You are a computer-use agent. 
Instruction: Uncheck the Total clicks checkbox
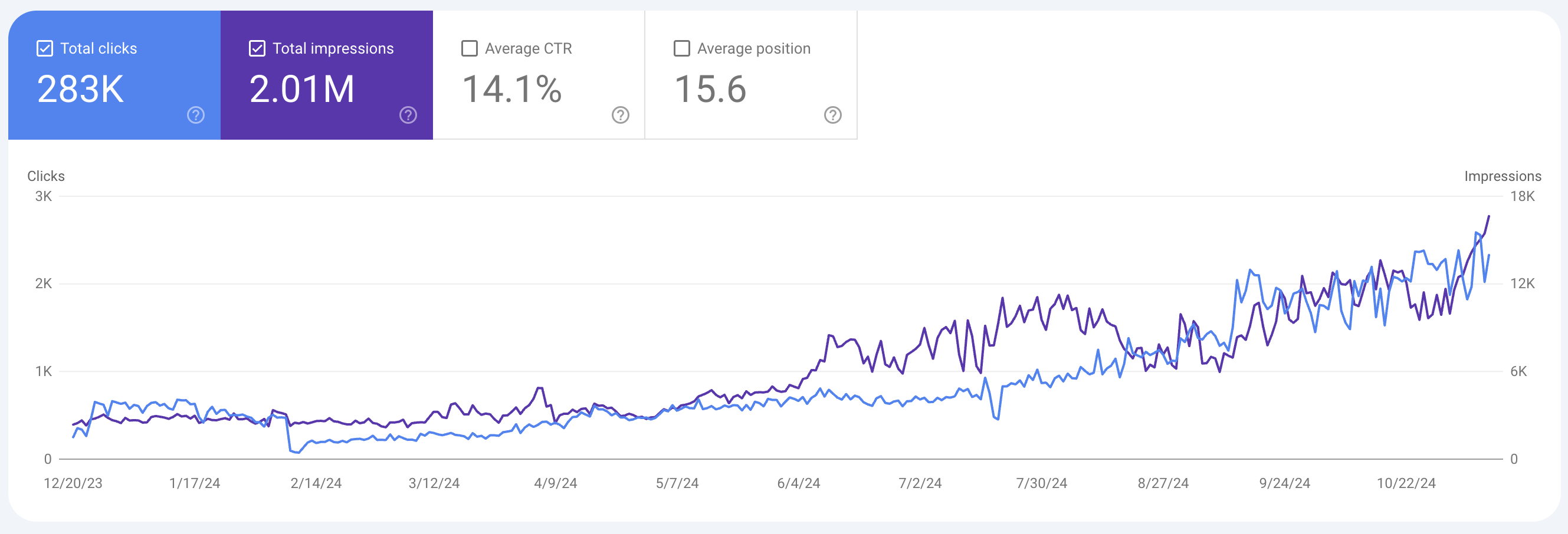44,49
